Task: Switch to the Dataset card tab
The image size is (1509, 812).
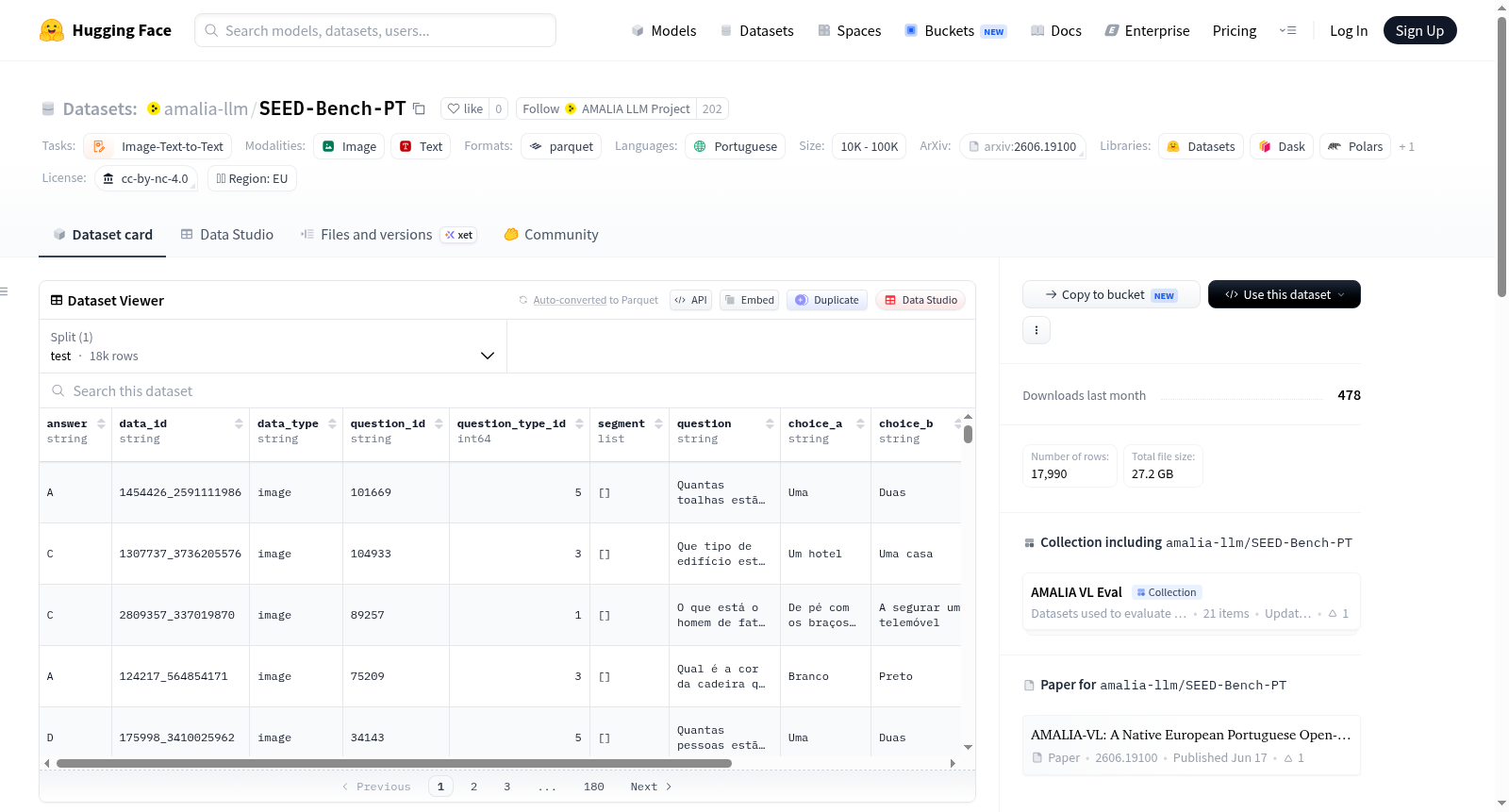Action: (x=102, y=235)
